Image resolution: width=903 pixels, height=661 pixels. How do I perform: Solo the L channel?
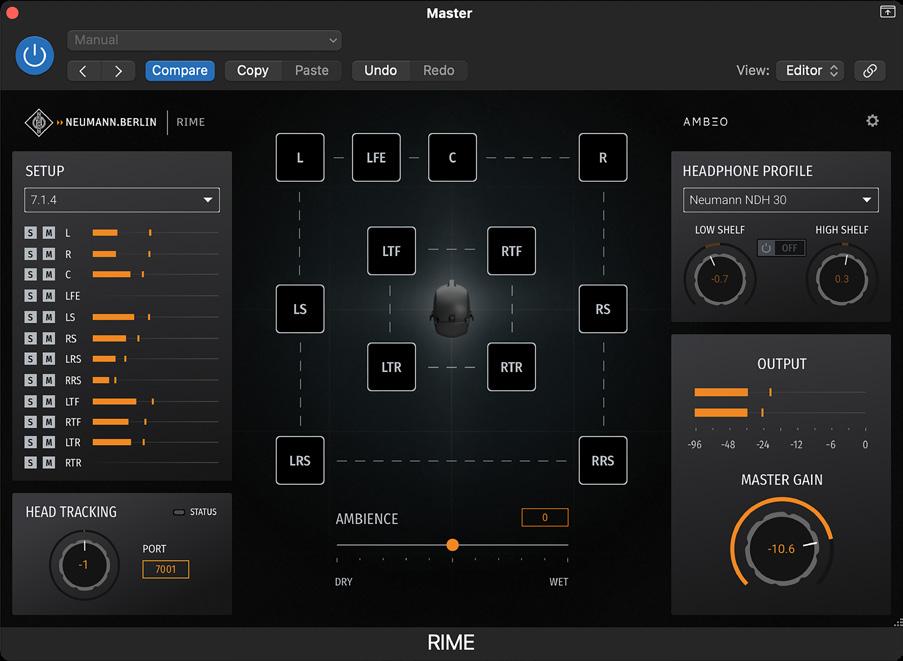[31, 233]
